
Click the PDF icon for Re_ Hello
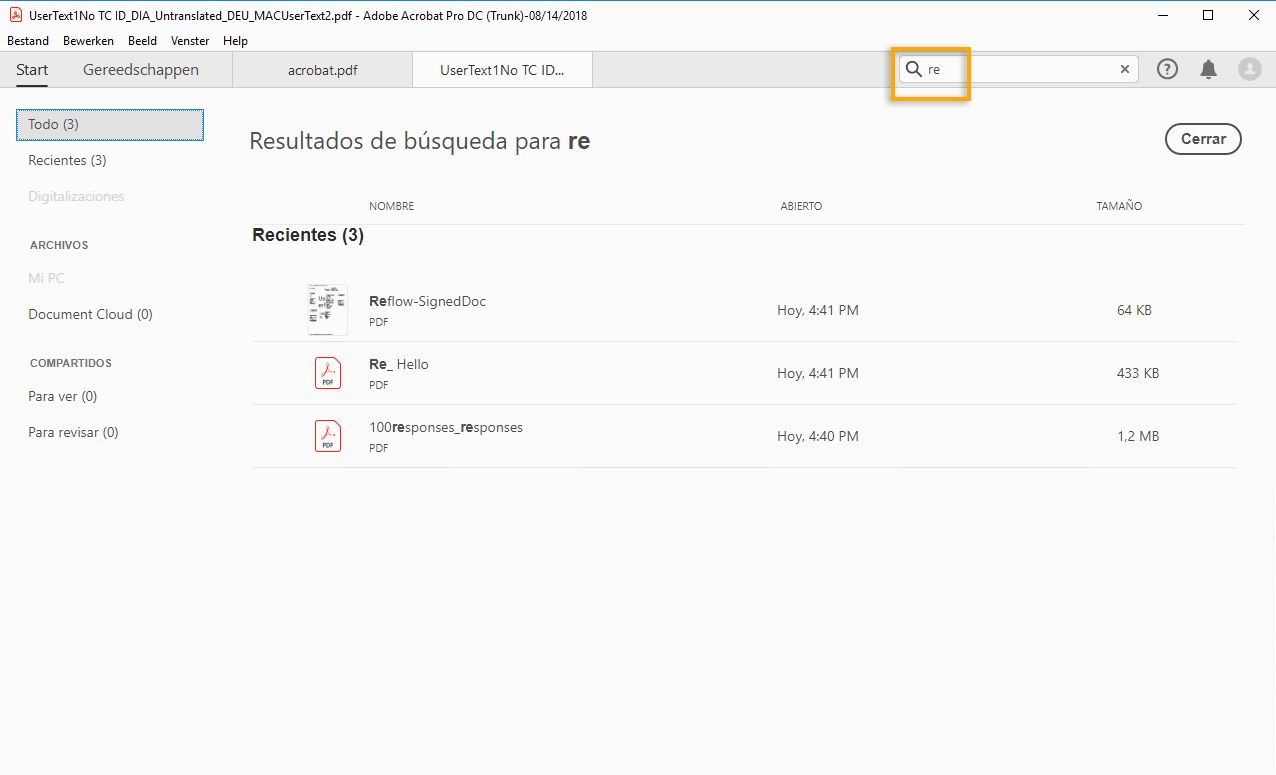(x=328, y=373)
